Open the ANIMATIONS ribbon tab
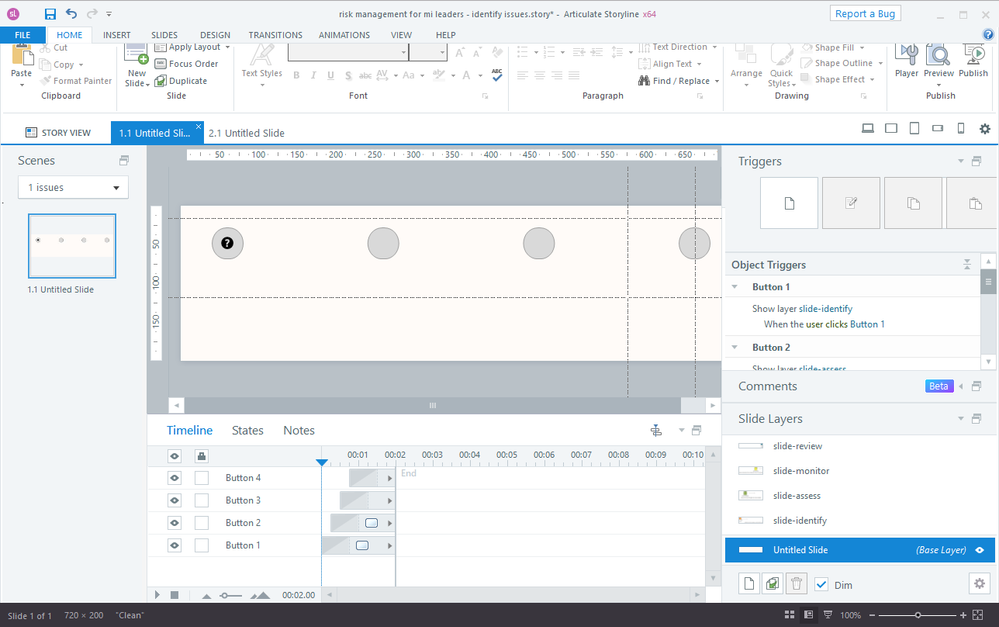Viewport: 999px width, 627px height. pyautogui.click(x=343, y=35)
